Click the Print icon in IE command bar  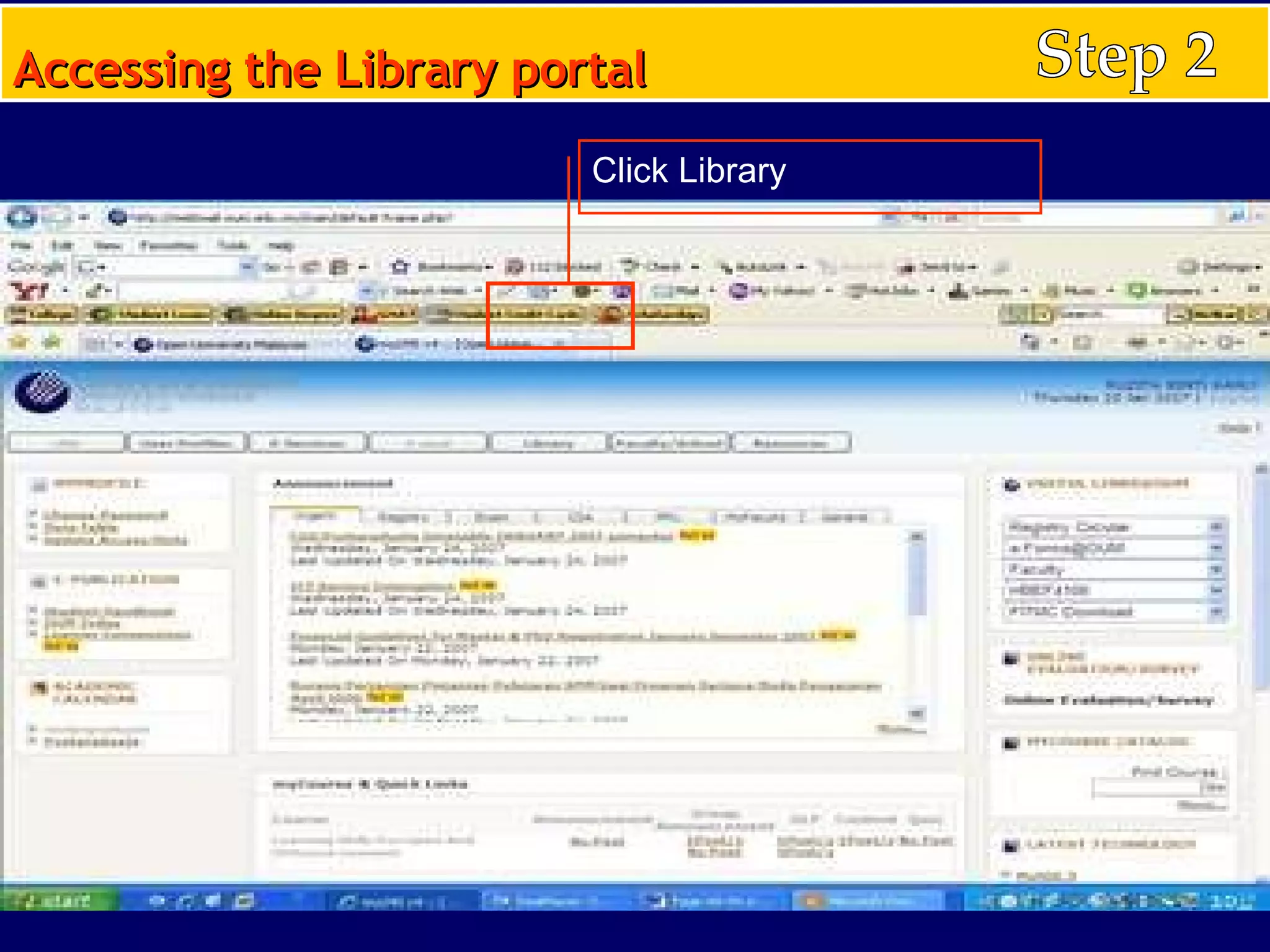(x=1137, y=342)
